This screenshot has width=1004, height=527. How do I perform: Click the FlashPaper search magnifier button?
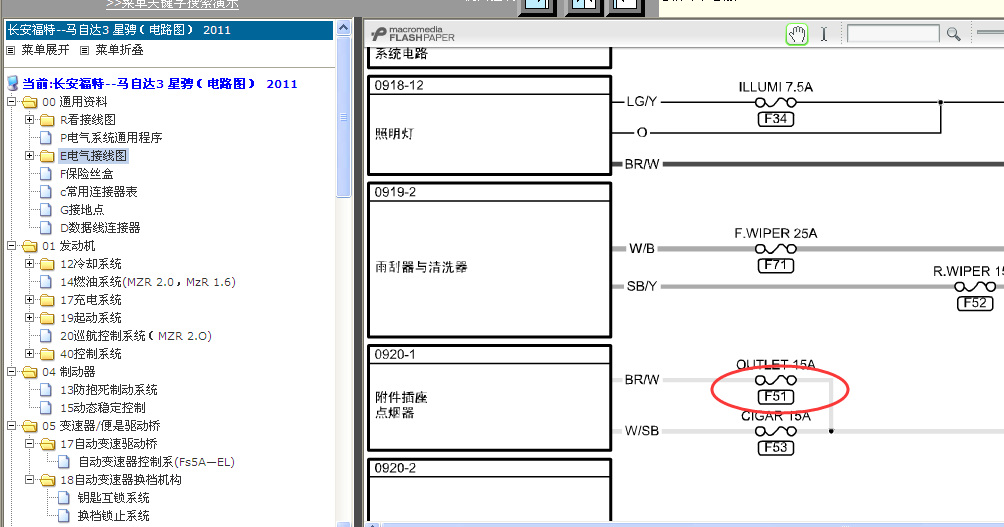coord(953,34)
